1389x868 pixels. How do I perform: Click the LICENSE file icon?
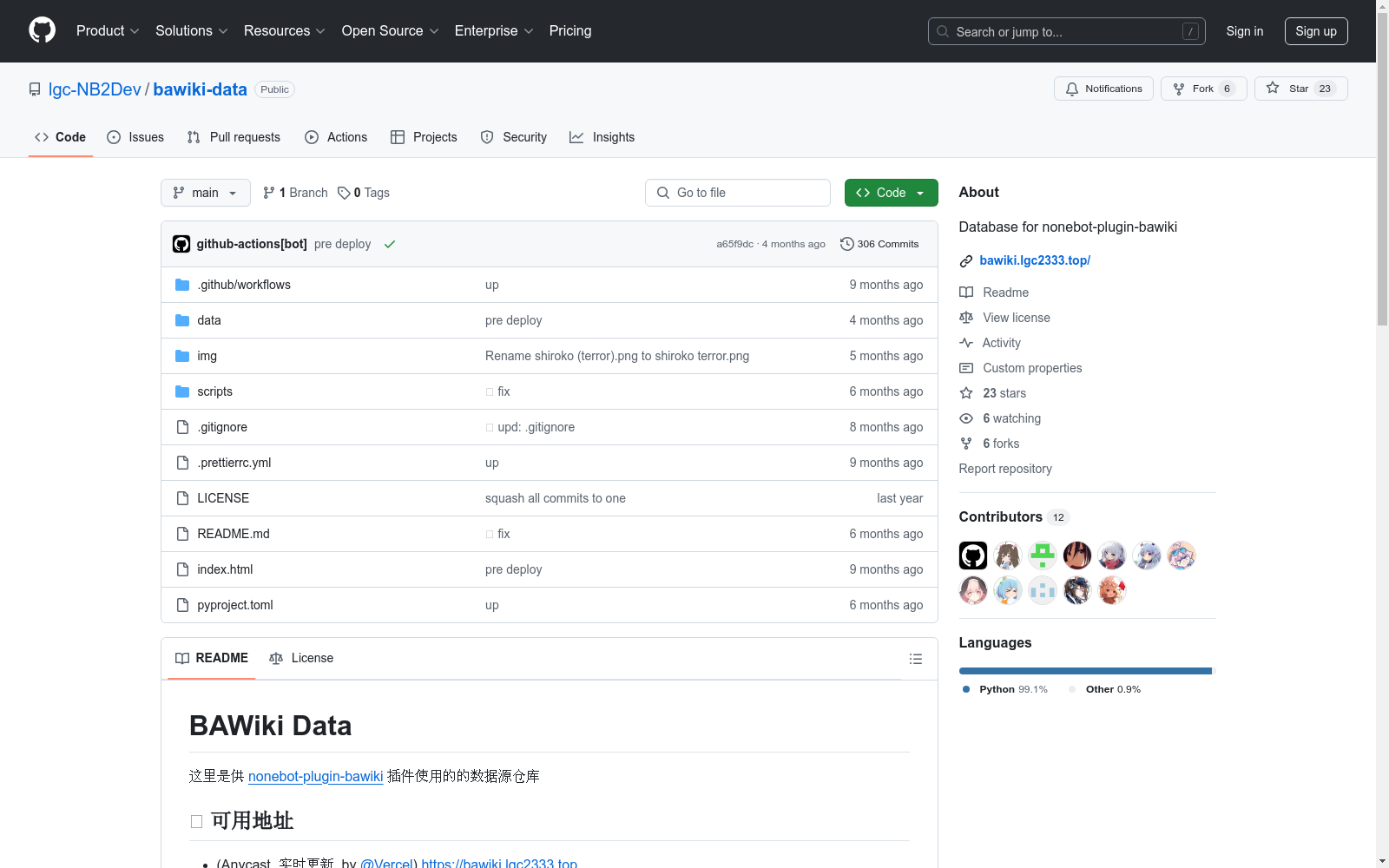point(182,498)
